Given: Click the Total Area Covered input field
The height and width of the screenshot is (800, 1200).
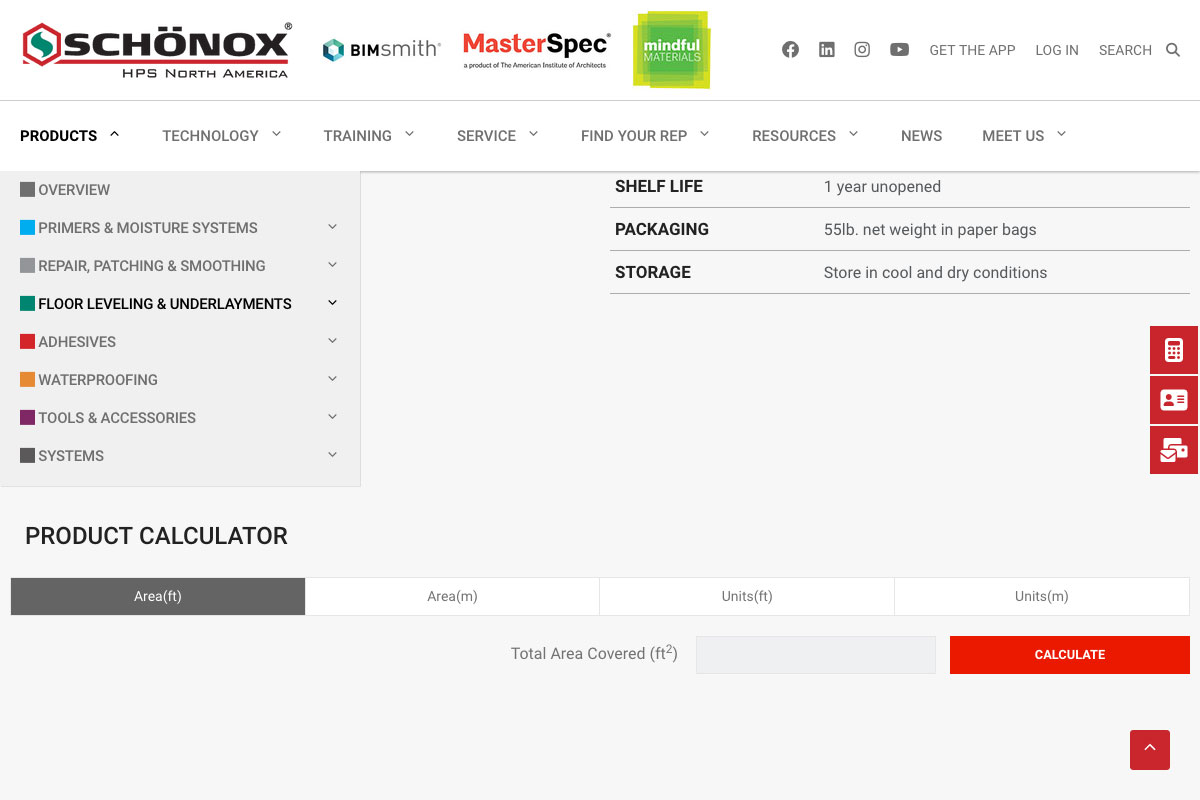Looking at the screenshot, I should [x=815, y=655].
